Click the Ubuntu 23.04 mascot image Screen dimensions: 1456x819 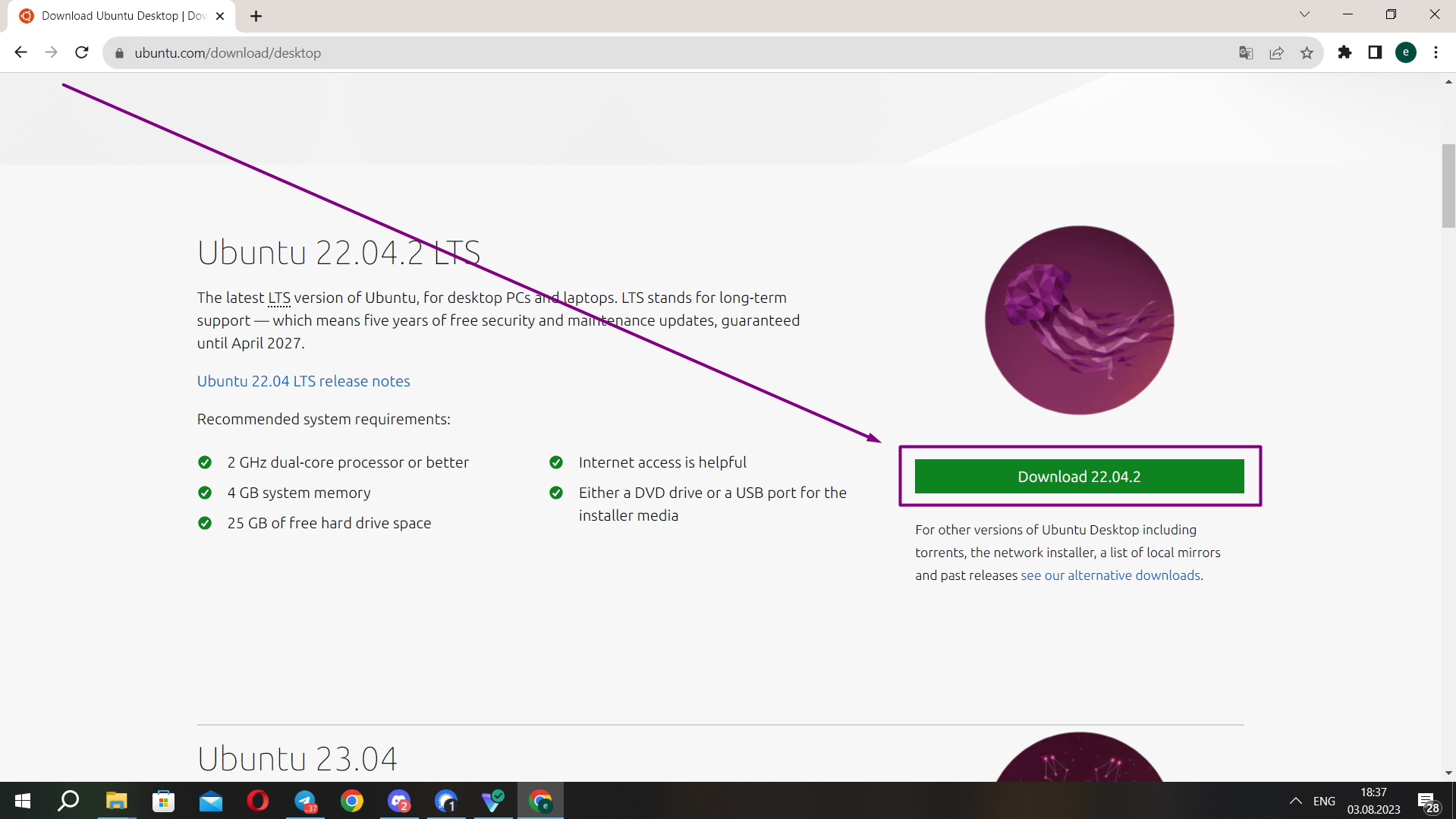(1079, 757)
